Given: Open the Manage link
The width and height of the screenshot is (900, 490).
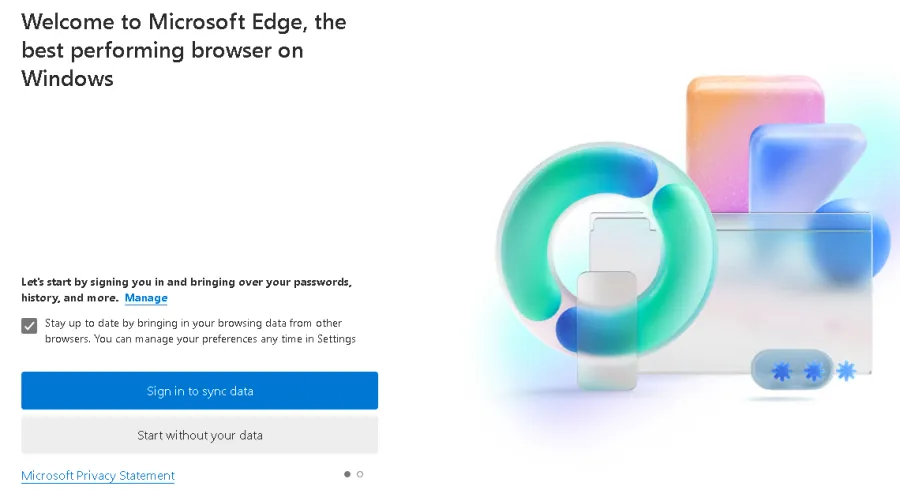Looking at the screenshot, I should [x=146, y=298].
